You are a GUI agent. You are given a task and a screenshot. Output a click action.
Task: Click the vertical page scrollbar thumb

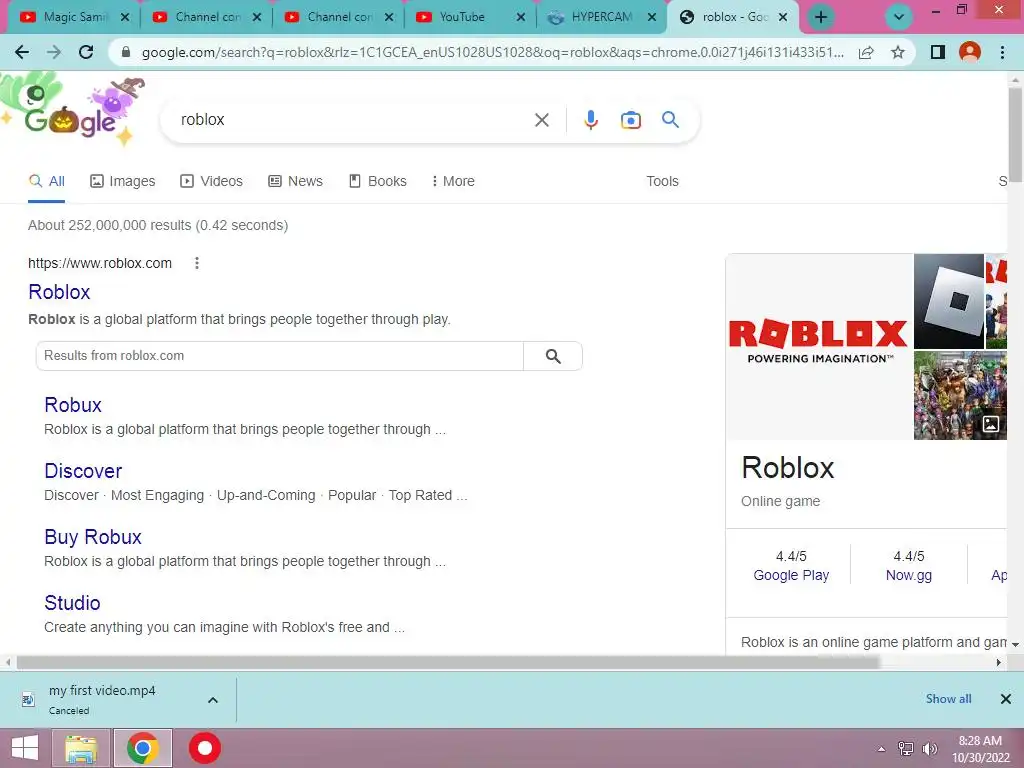point(1015,134)
